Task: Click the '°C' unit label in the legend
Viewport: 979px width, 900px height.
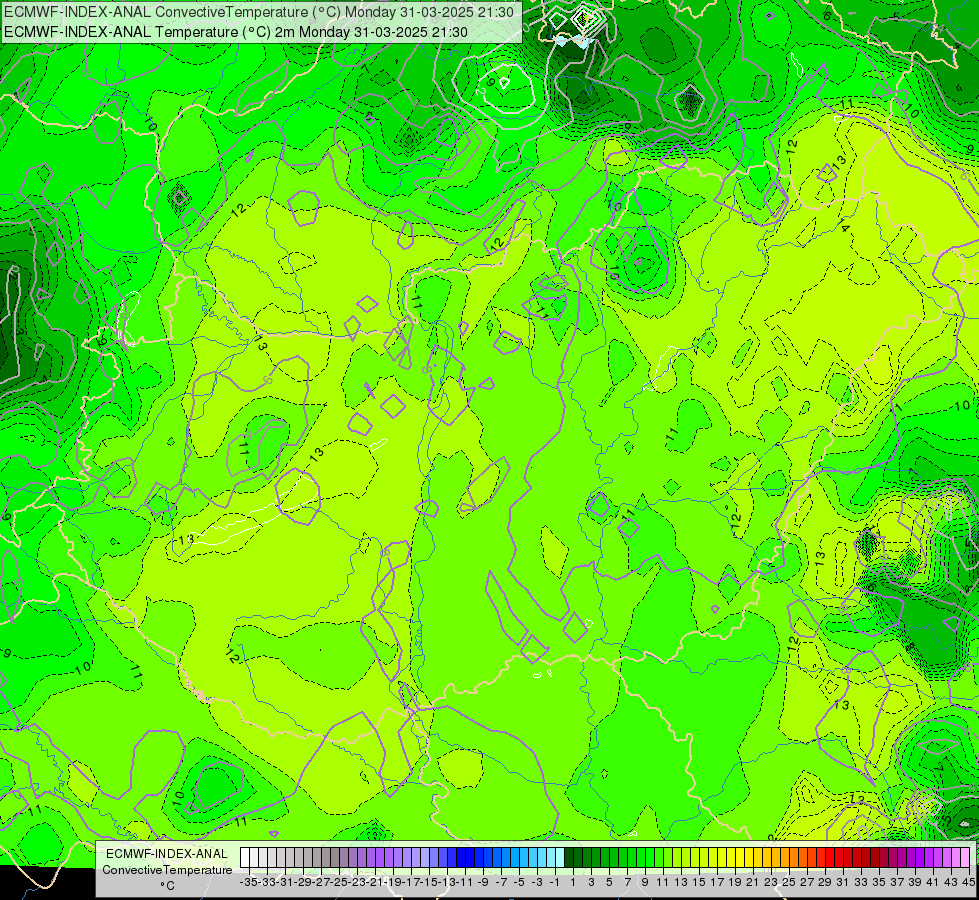Action: (x=167, y=886)
